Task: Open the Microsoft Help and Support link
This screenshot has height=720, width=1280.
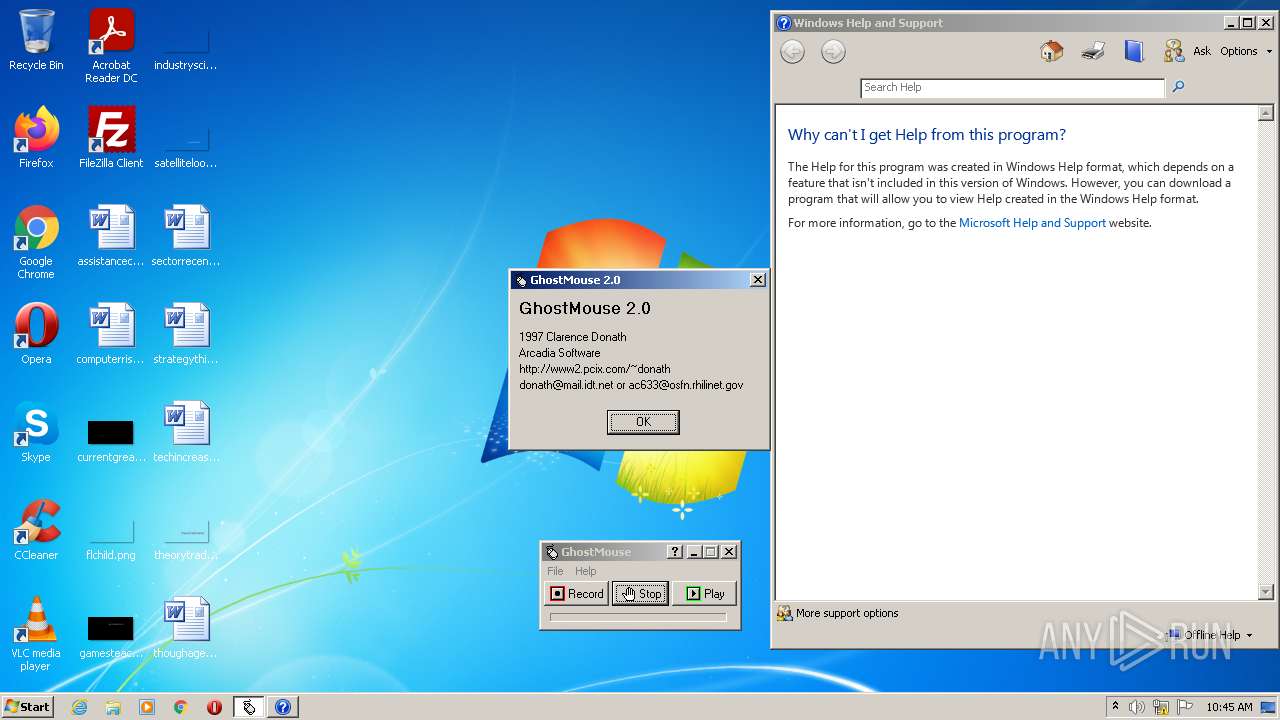Action: [1032, 223]
